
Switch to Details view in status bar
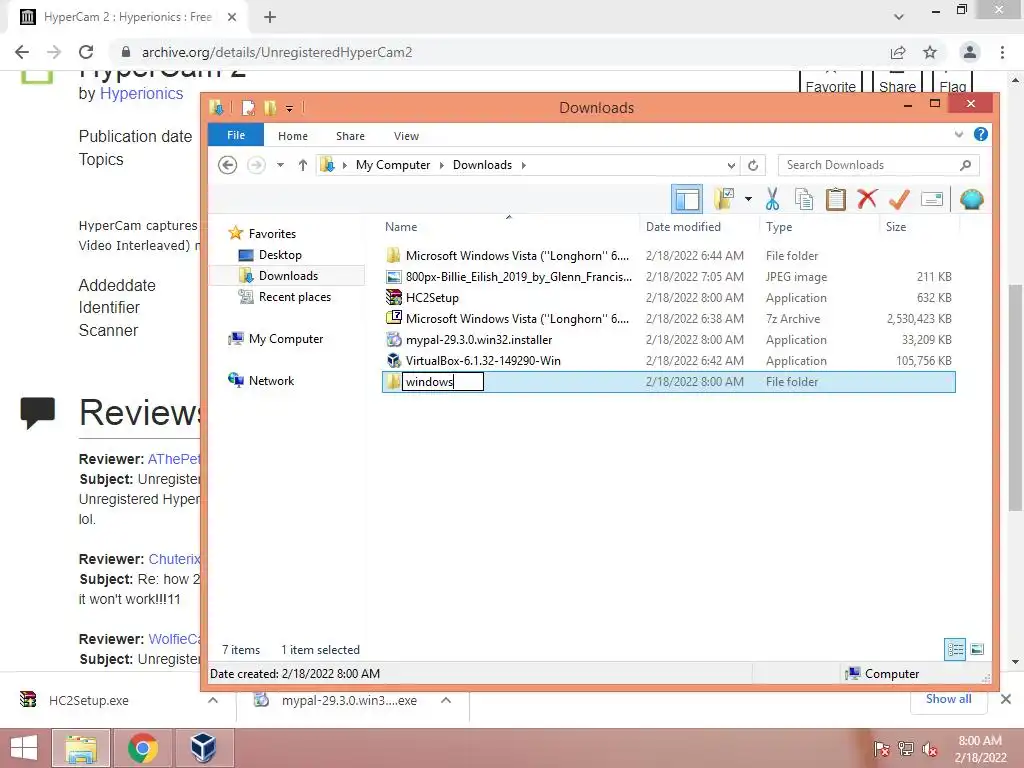tap(955, 649)
